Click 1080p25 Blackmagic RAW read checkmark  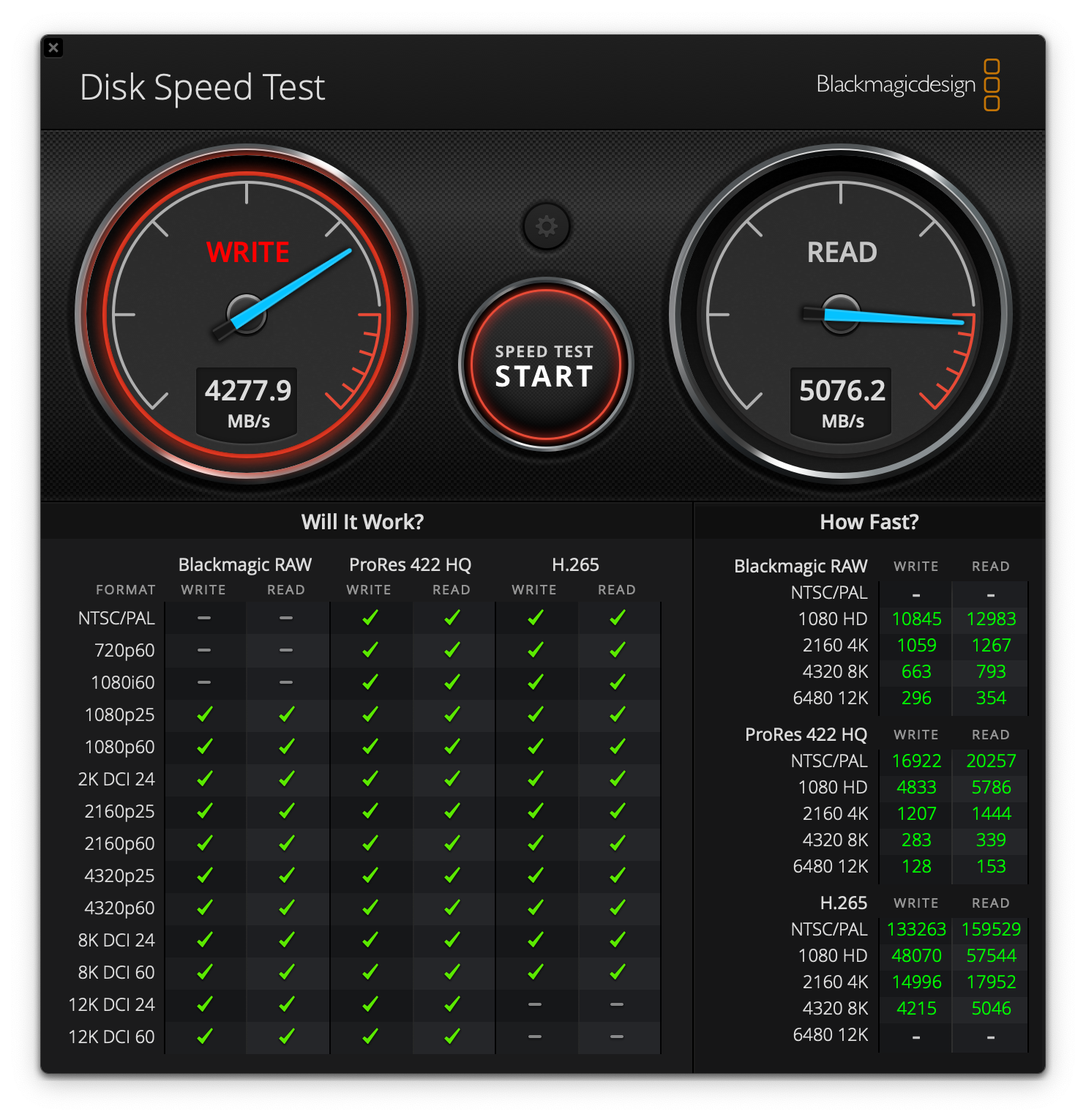click(287, 714)
